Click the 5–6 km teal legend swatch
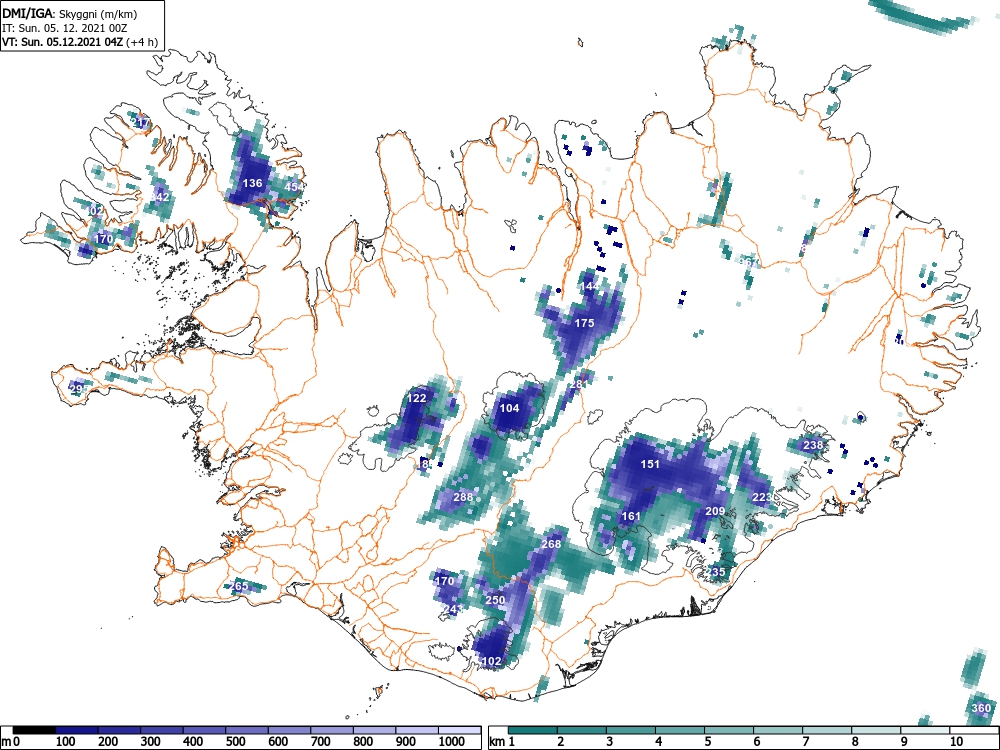The height and width of the screenshot is (750, 1000). [x=729, y=730]
